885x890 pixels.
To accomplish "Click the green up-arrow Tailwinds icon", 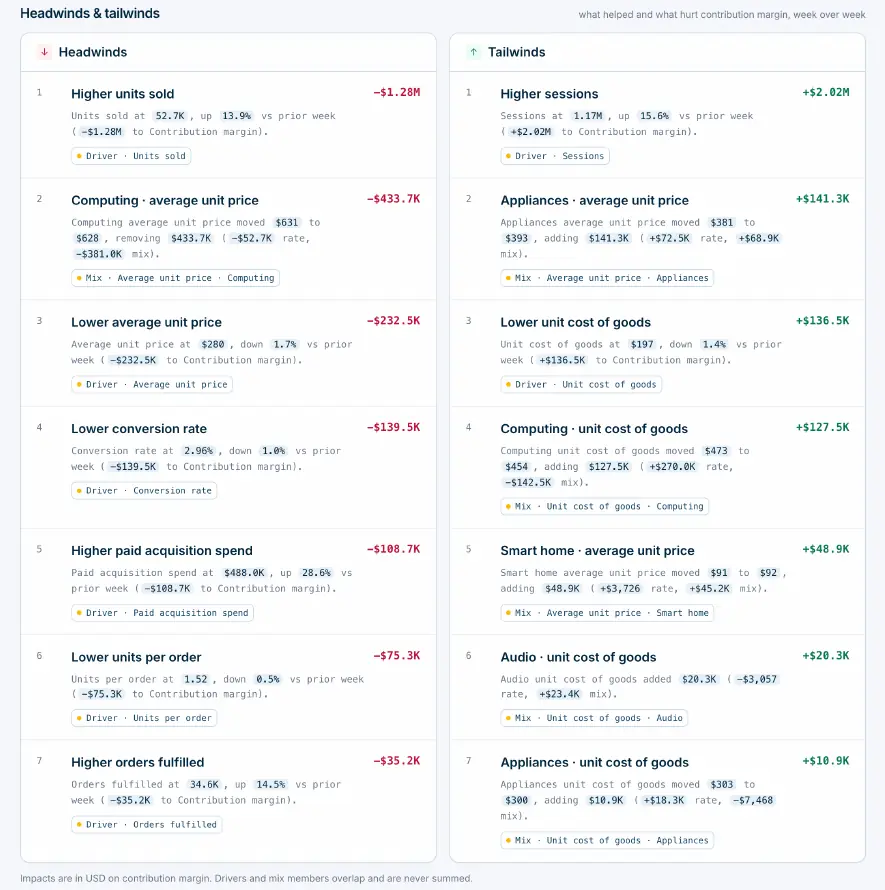I will click(473, 52).
